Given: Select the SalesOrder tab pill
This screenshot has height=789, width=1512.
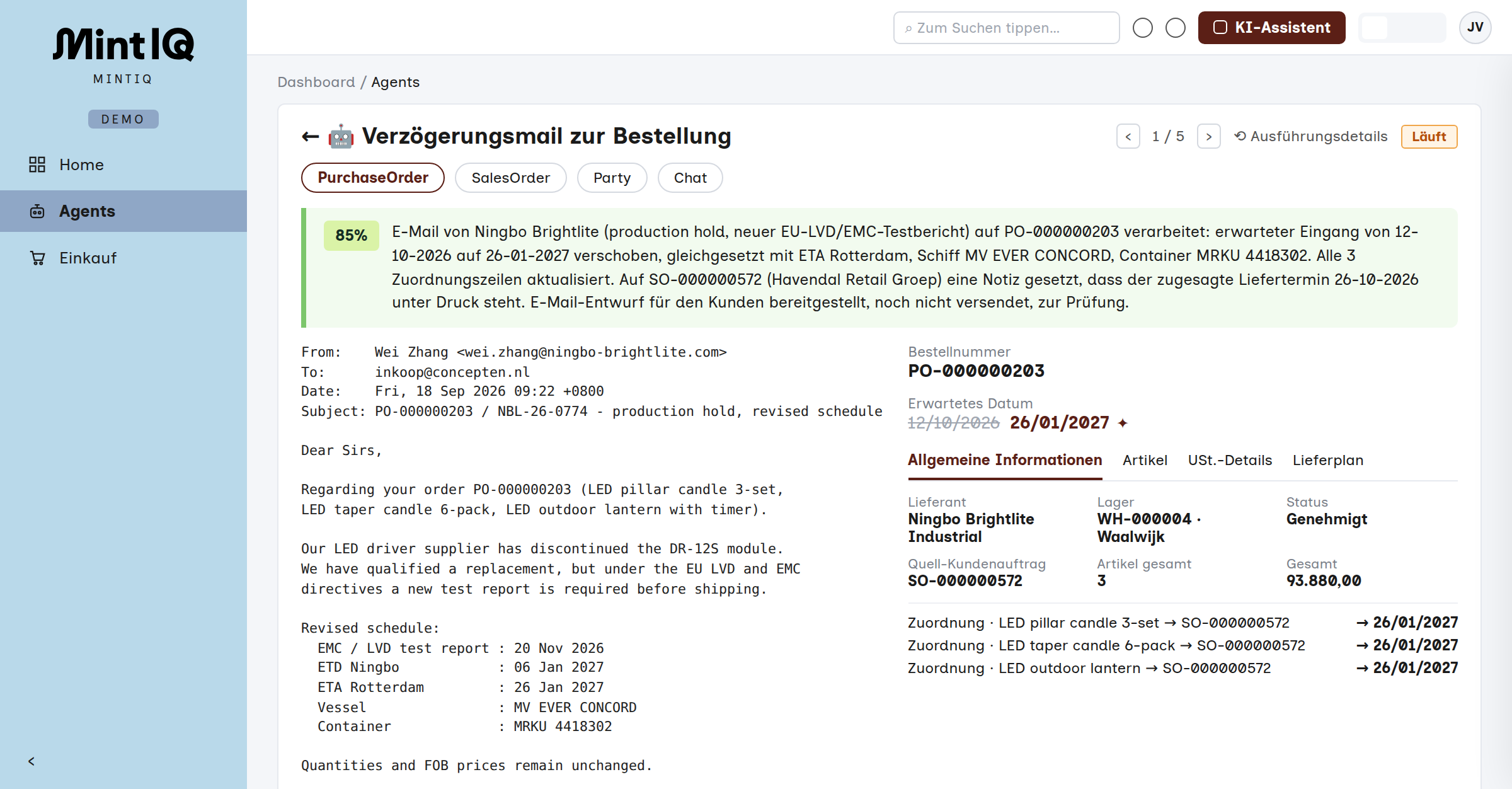Looking at the screenshot, I should click(510, 178).
